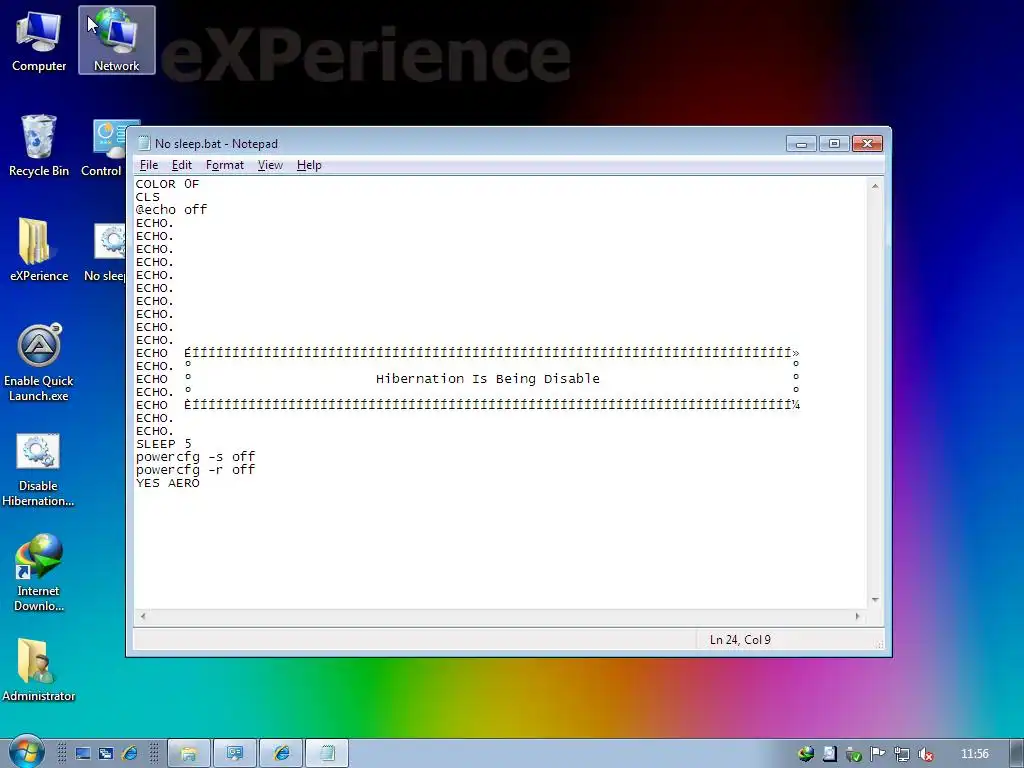Click the 'powercfg -r off' line

195,470
